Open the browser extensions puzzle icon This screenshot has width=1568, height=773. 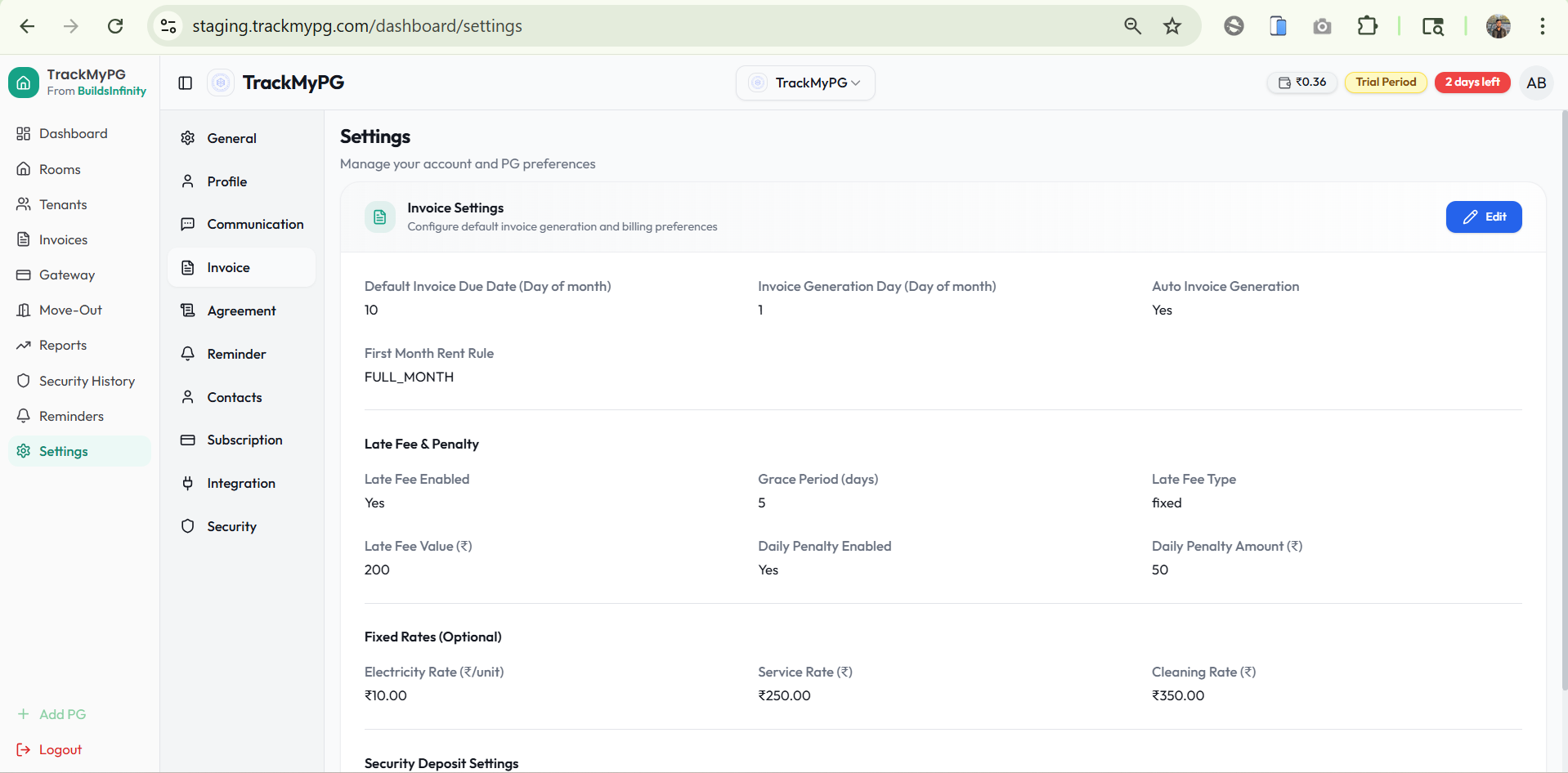pyautogui.click(x=1367, y=26)
